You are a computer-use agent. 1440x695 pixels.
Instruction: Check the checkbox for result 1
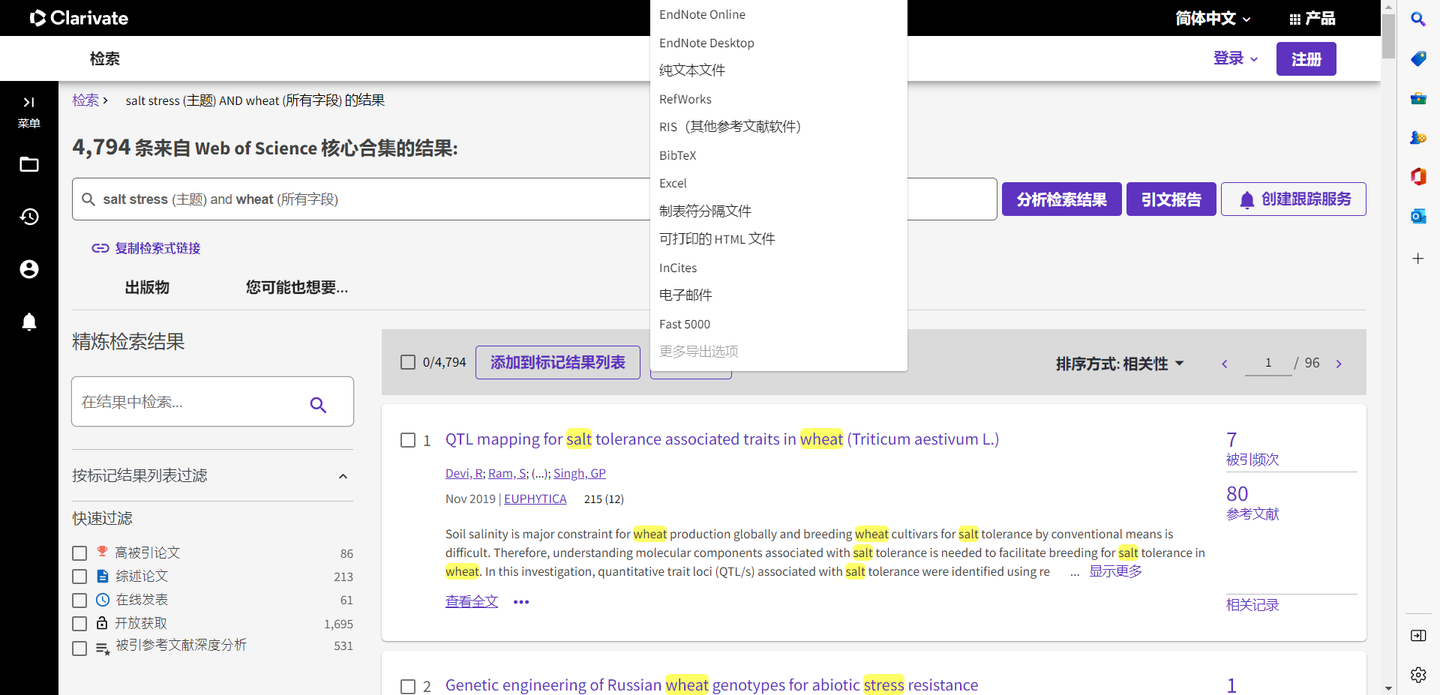tap(408, 439)
